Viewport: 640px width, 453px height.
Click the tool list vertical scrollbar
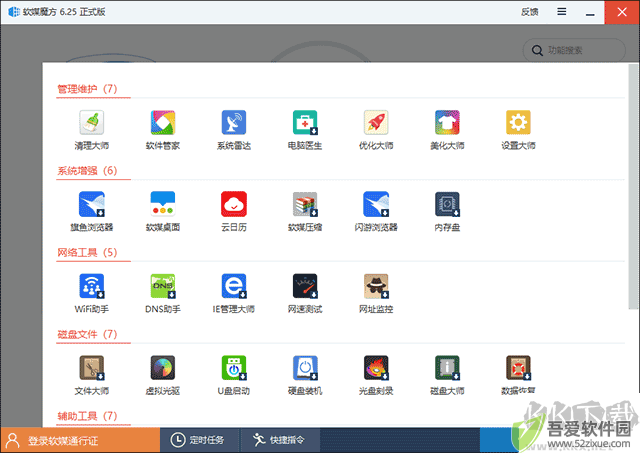coord(633,187)
